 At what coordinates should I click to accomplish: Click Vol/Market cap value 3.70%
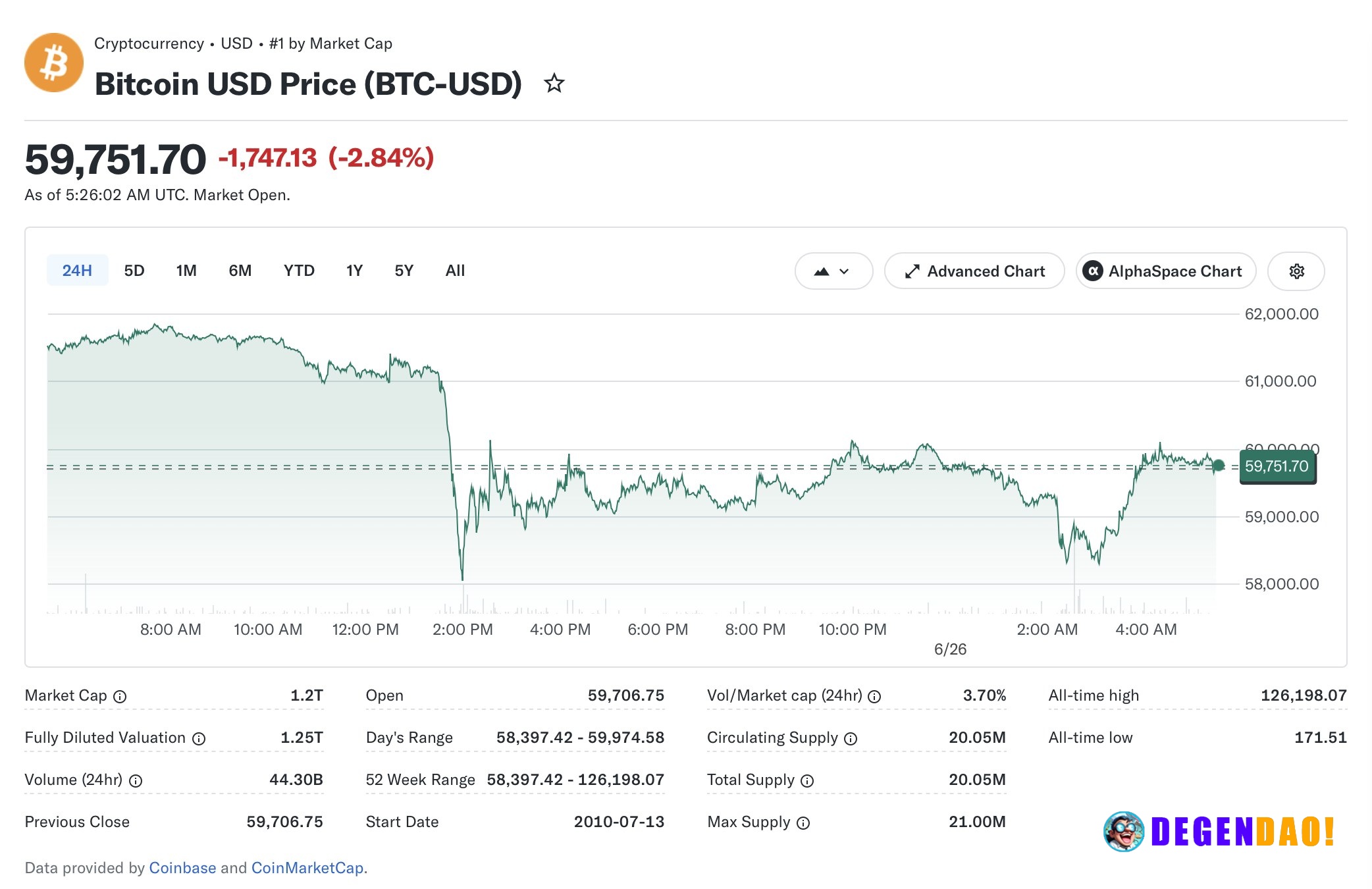[x=984, y=695]
